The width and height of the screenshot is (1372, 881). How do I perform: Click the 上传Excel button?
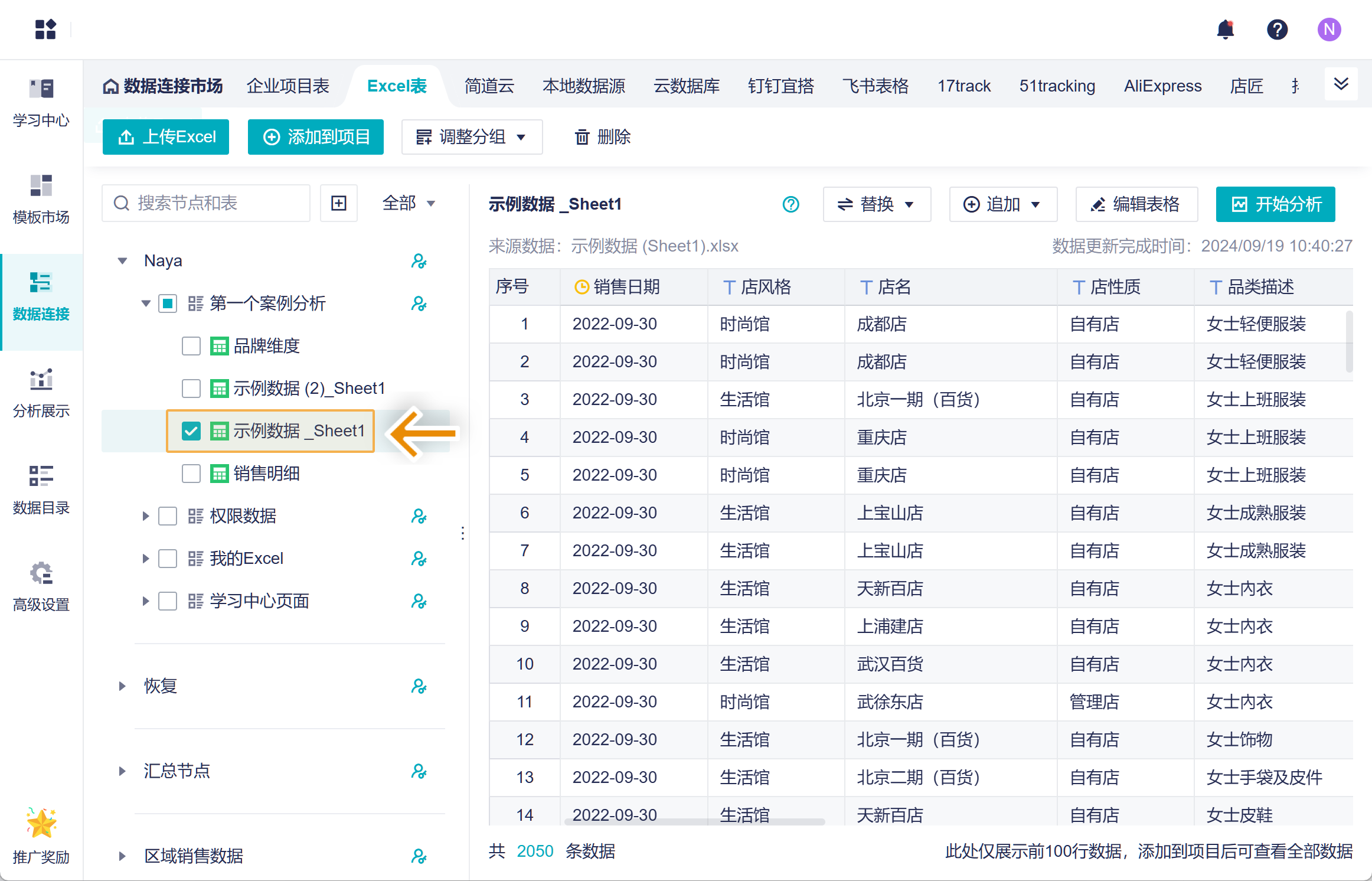[166, 137]
